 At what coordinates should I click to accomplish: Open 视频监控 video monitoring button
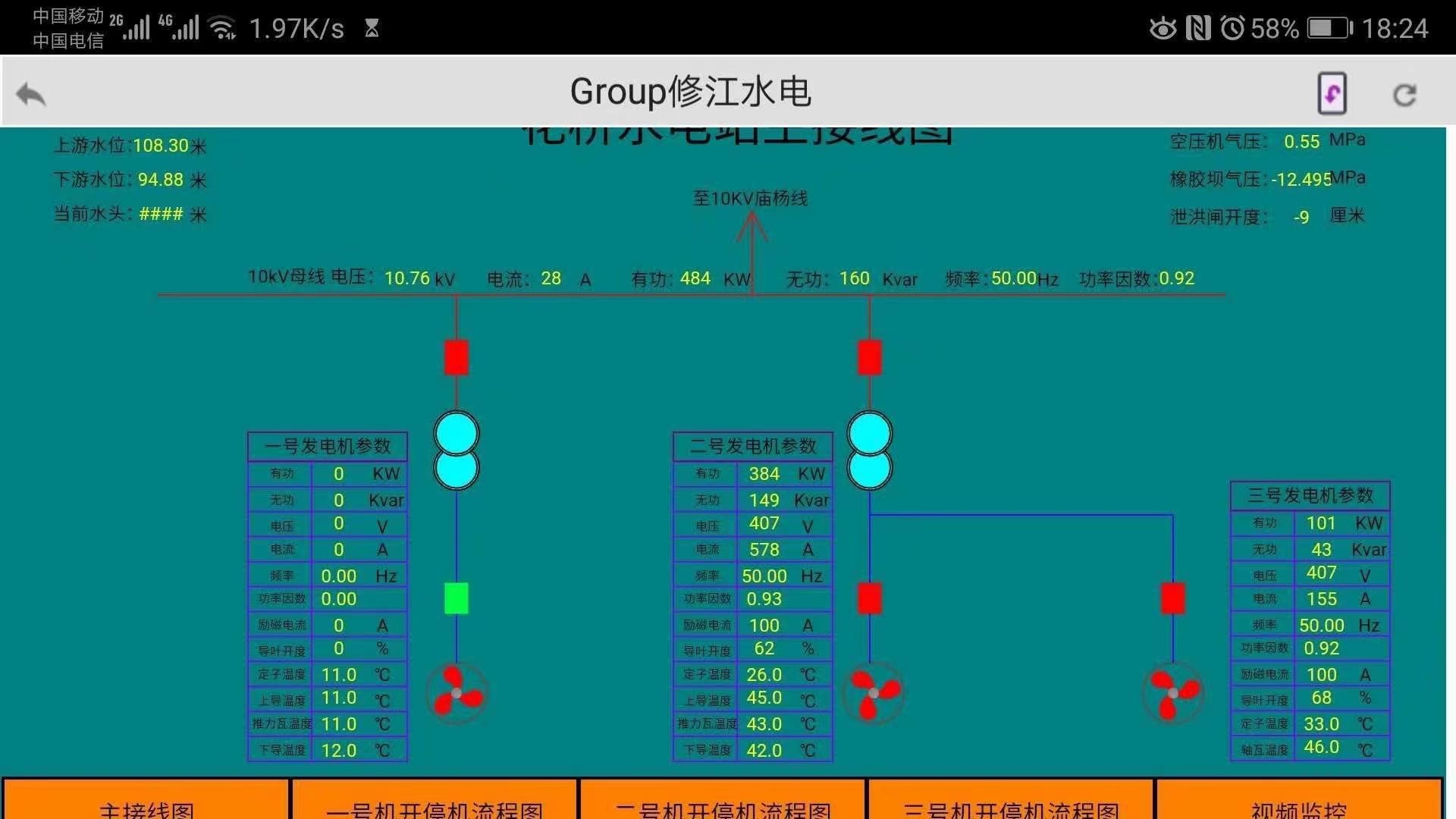[1298, 802]
